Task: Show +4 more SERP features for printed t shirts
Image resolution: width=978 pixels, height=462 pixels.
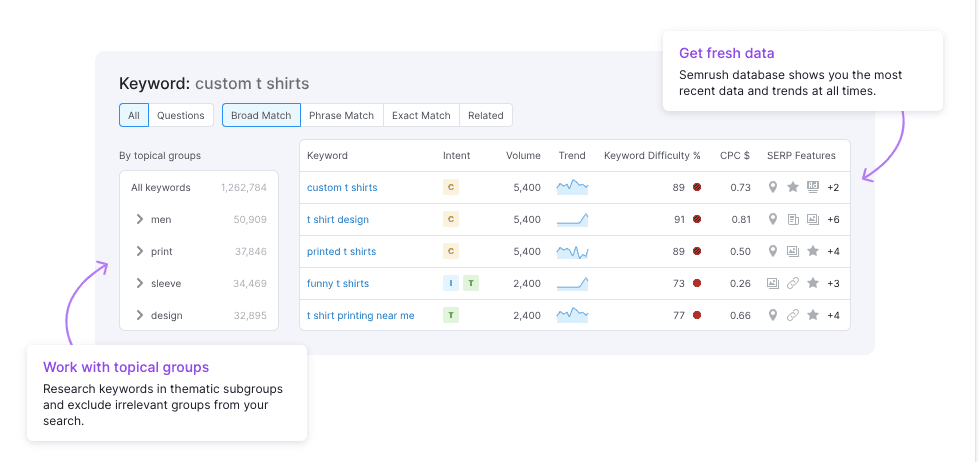Action: click(x=833, y=251)
